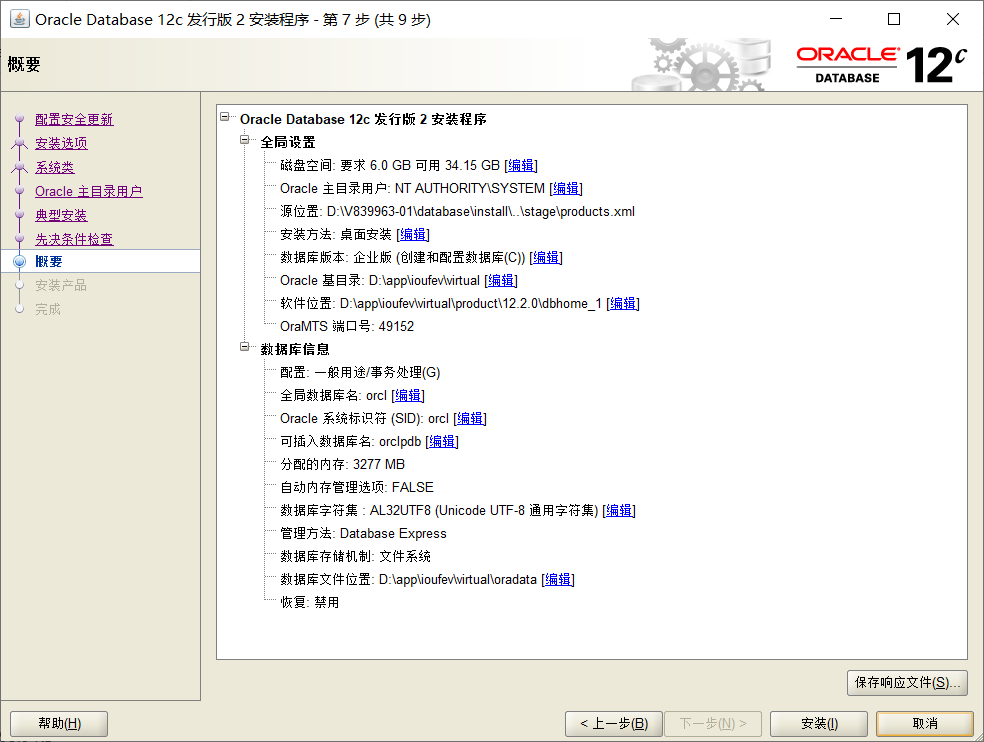984x742 pixels.
Task: Click the Java icon in title bar
Action: click(19, 19)
